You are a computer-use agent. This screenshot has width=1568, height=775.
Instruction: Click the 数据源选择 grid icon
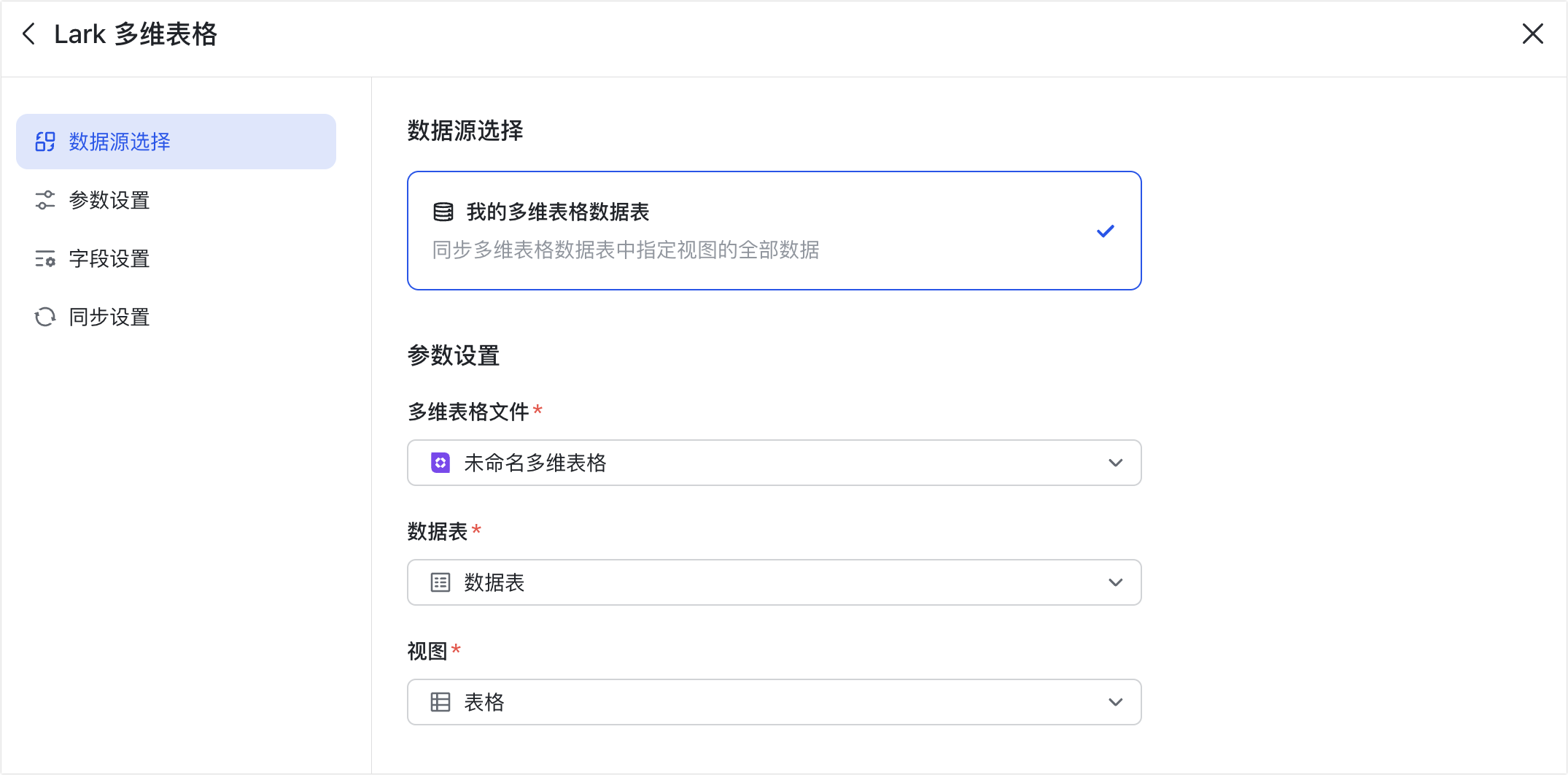(45, 142)
